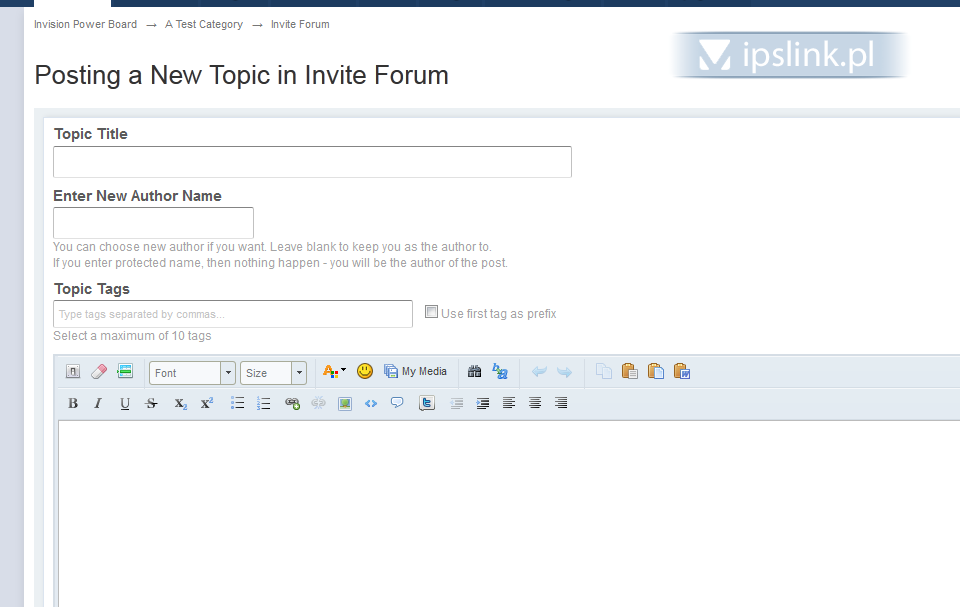This screenshot has width=960, height=607.
Task: Center align the text
Action: (x=535, y=404)
